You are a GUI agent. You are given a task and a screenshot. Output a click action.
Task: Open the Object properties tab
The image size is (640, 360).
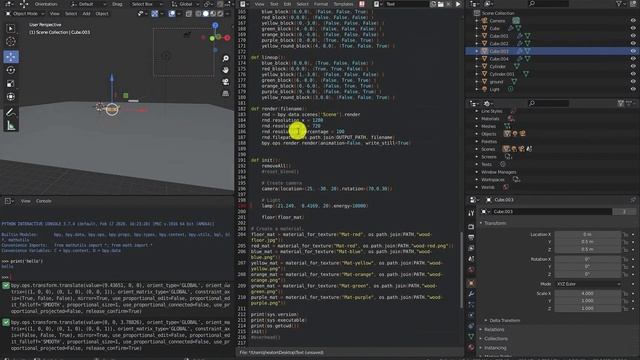tap(471, 283)
